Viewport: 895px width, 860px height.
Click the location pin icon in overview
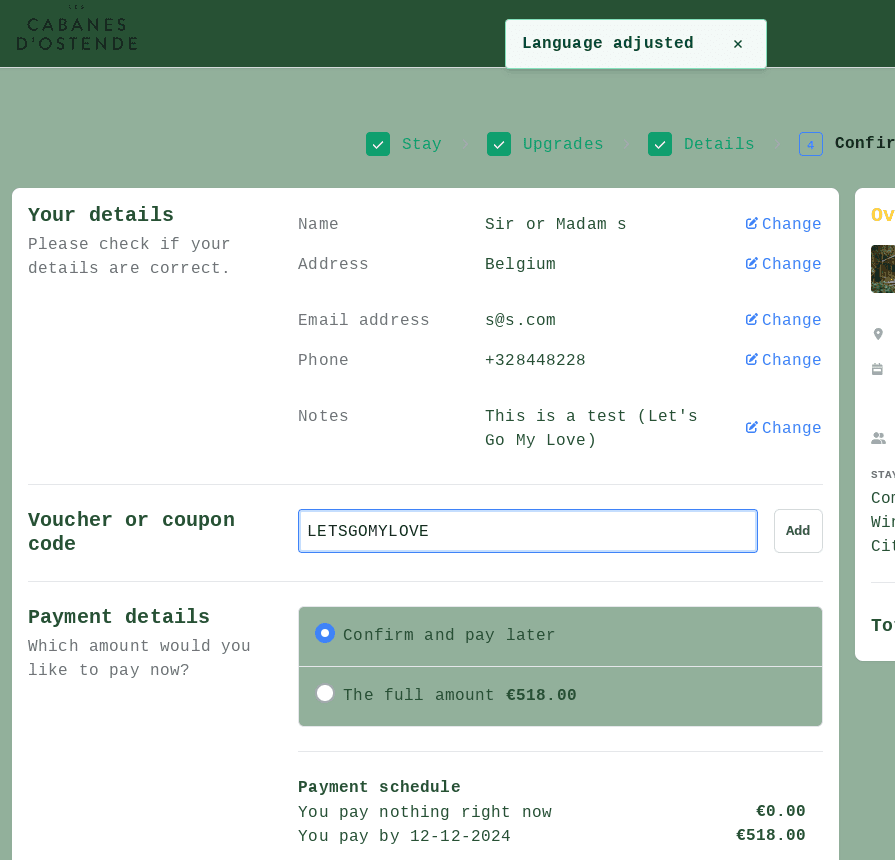[x=878, y=334]
